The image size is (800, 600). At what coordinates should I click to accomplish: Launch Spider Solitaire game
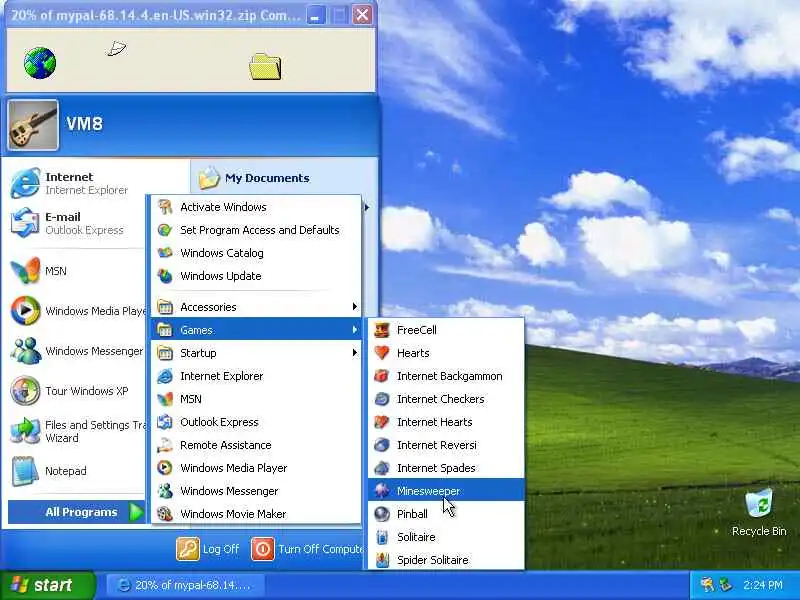click(446, 560)
